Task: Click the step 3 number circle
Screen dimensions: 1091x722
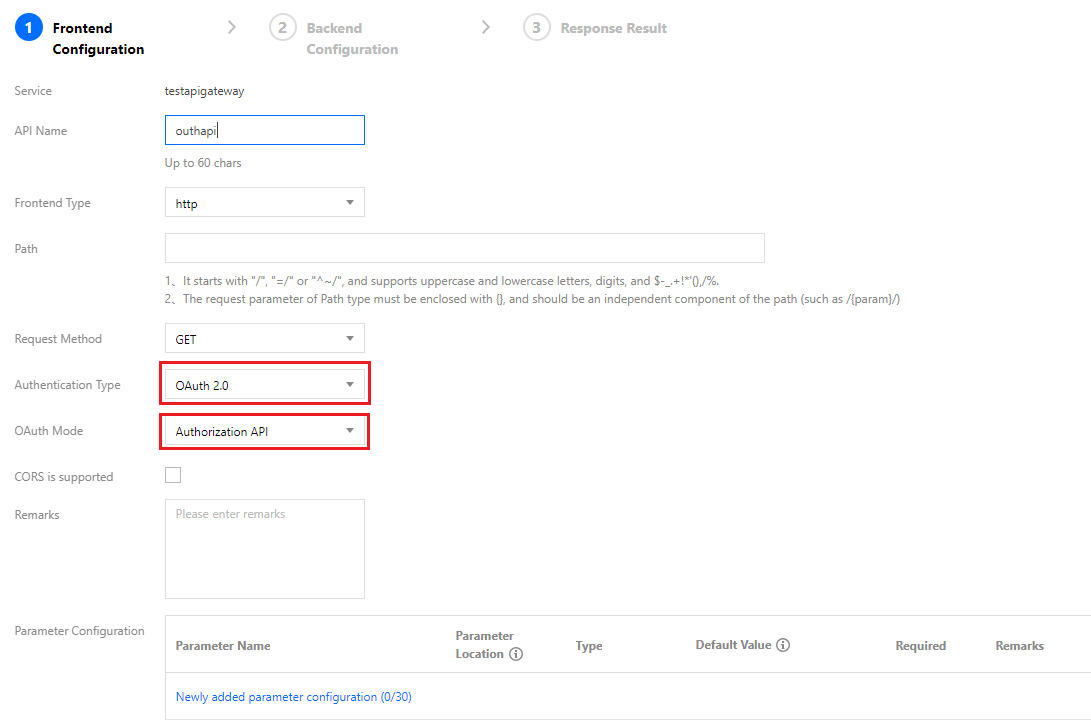Action: click(x=537, y=28)
